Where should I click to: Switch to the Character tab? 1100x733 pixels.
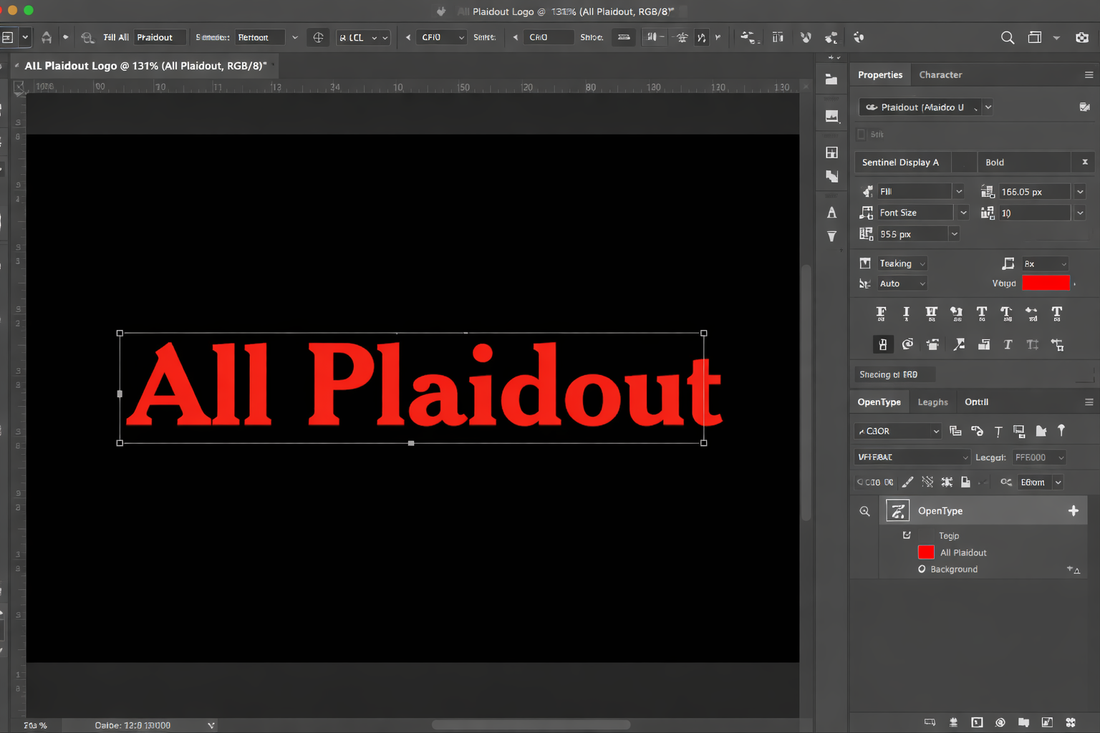click(940, 75)
